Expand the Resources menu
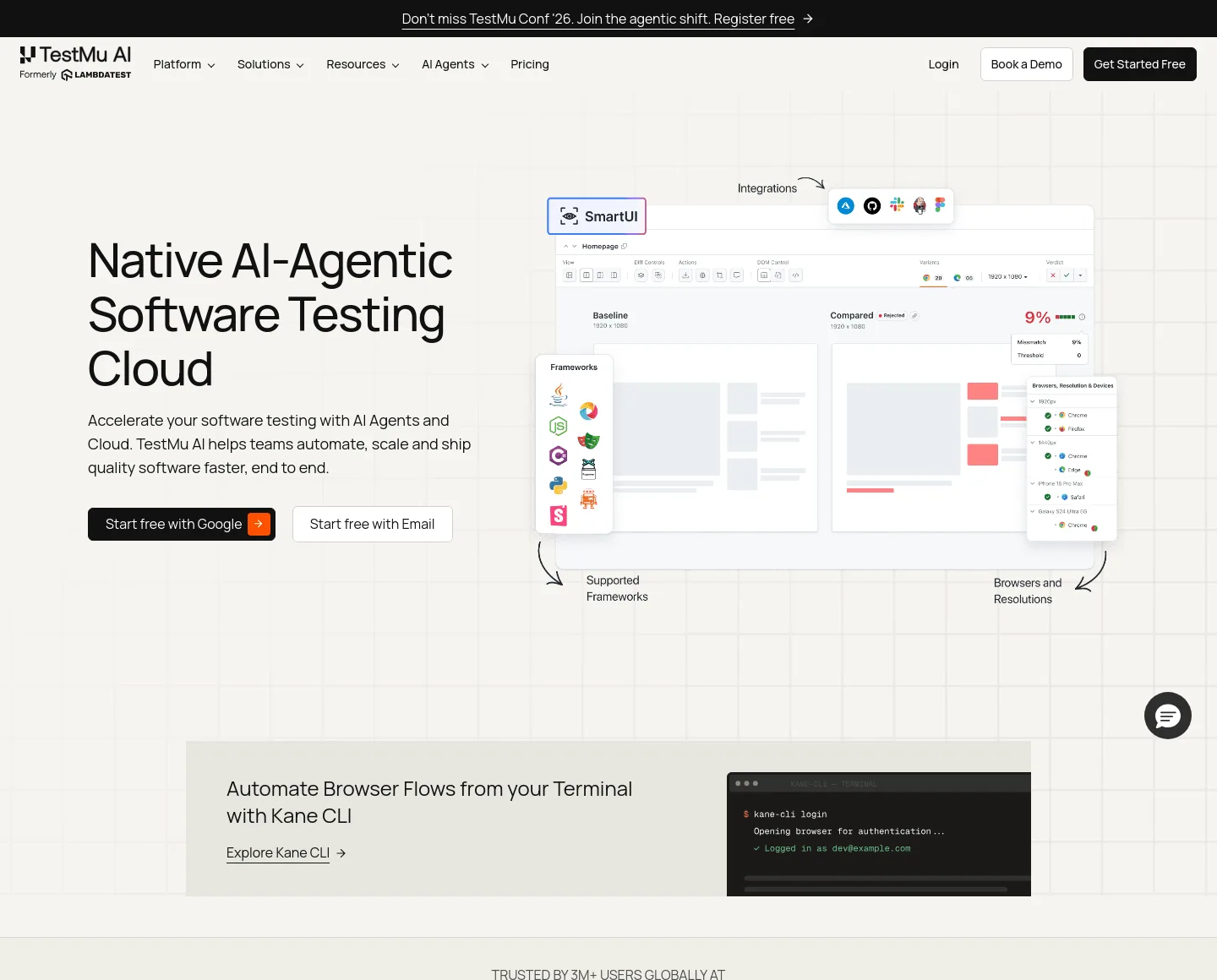Image resolution: width=1217 pixels, height=980 pixels. pos(363,64)
